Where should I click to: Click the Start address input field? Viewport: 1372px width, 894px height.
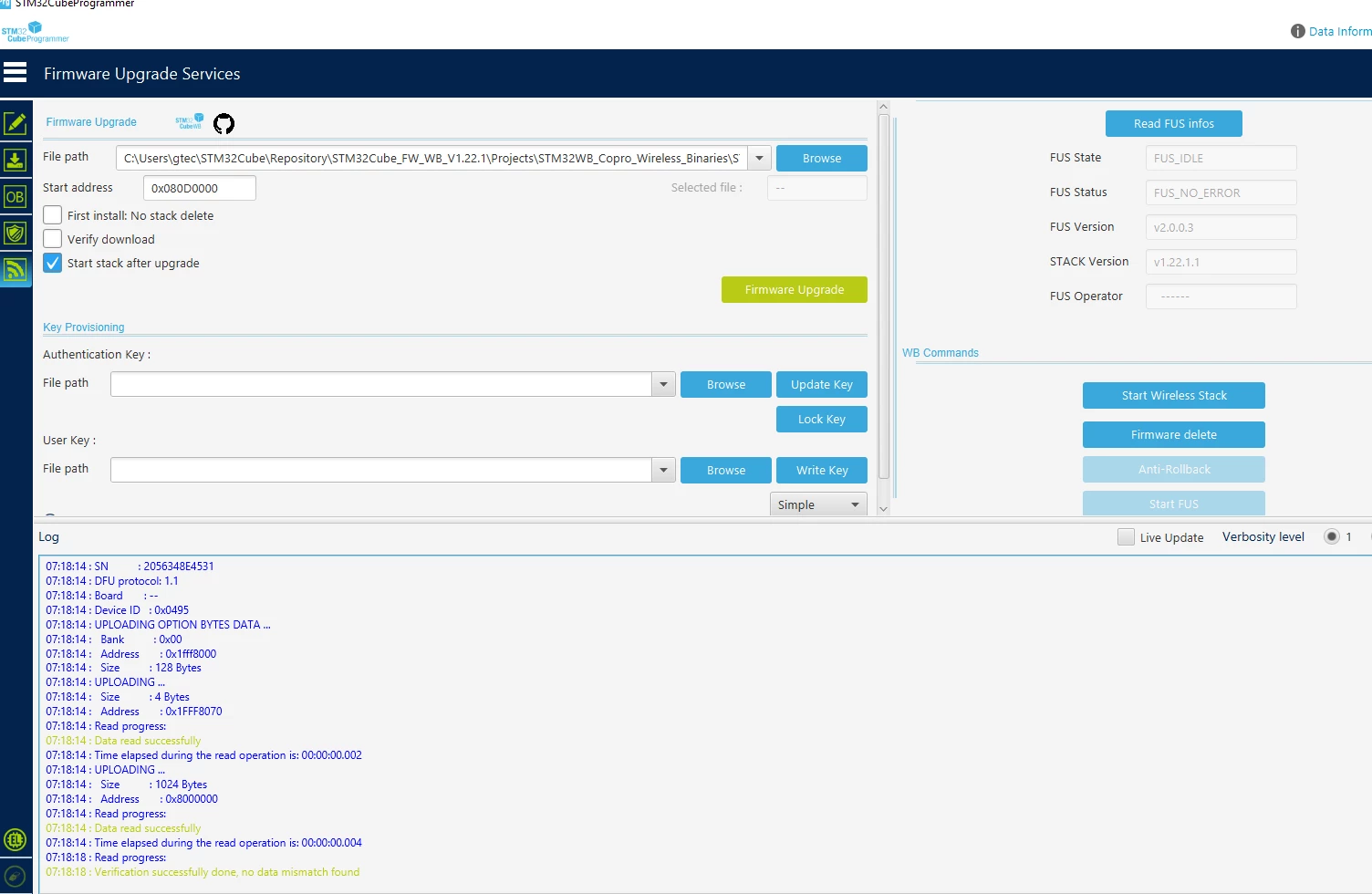point(200,188)
